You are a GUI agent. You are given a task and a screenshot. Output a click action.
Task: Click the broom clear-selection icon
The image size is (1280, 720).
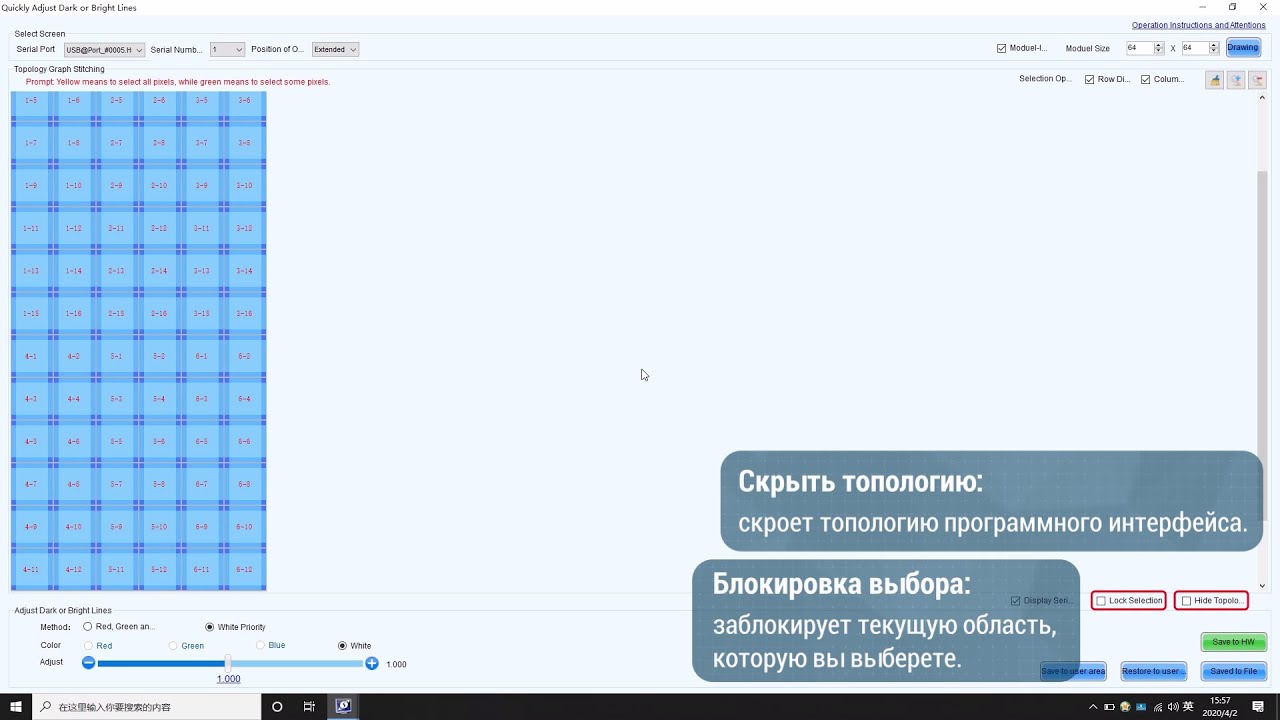[1214, 80]
